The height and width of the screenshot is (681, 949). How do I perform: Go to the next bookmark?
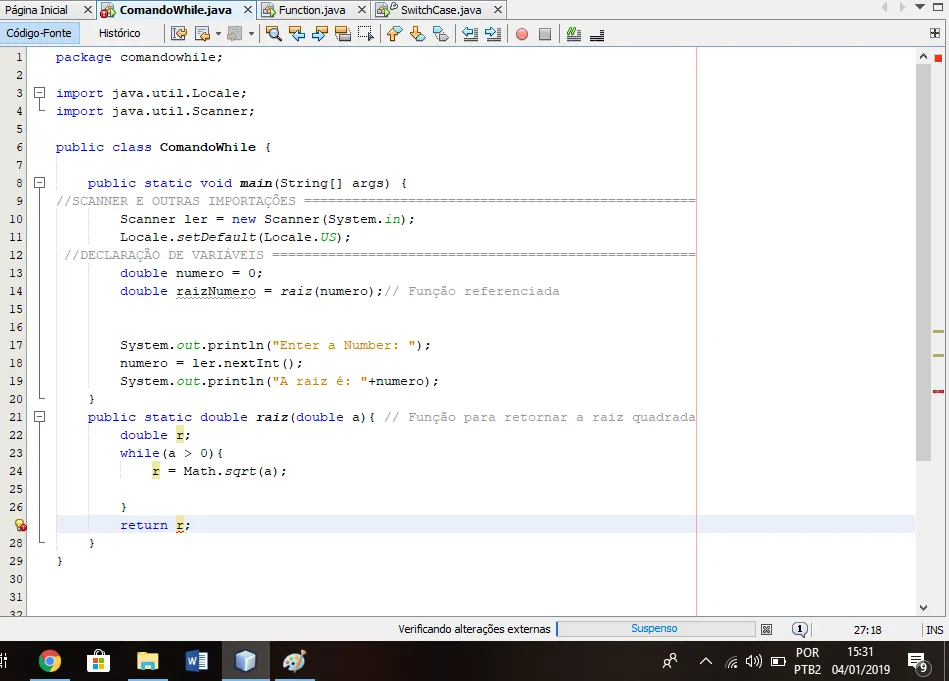click(417, 34)
